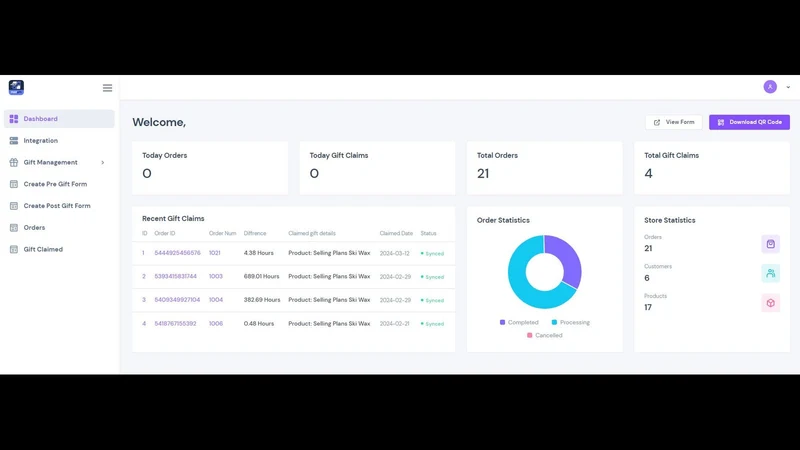Click the Orders sidebar icon
800x450 pixels.
[x=14, y=228]
